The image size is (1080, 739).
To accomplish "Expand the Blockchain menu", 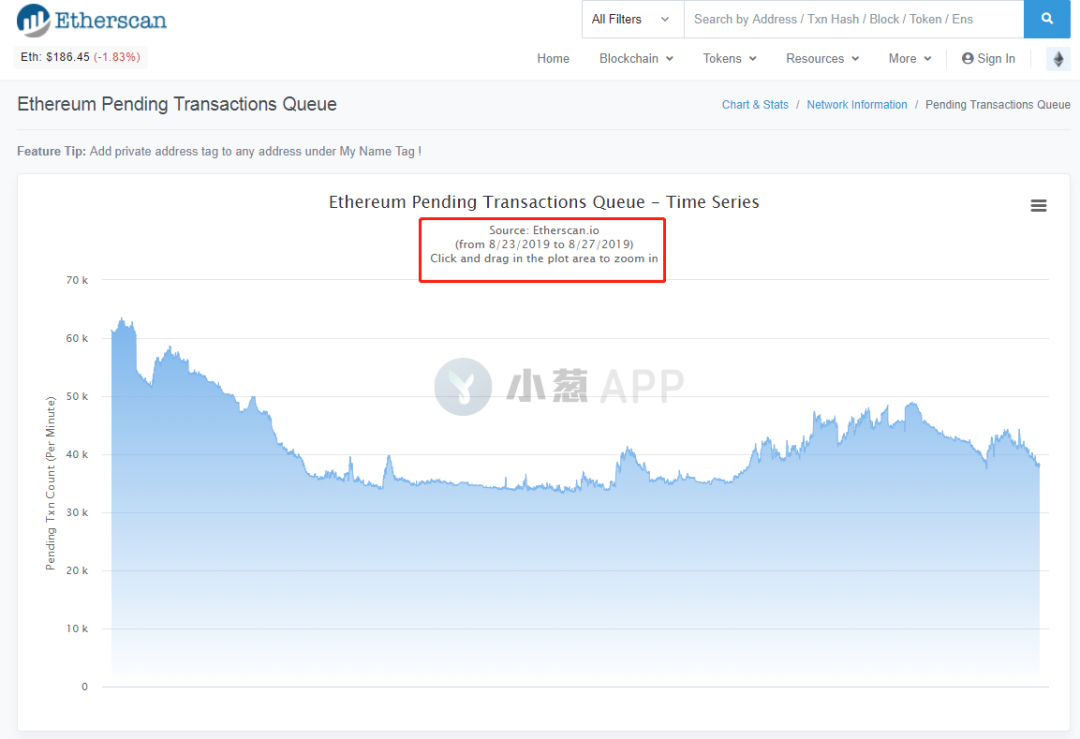I will coord(636,59).
